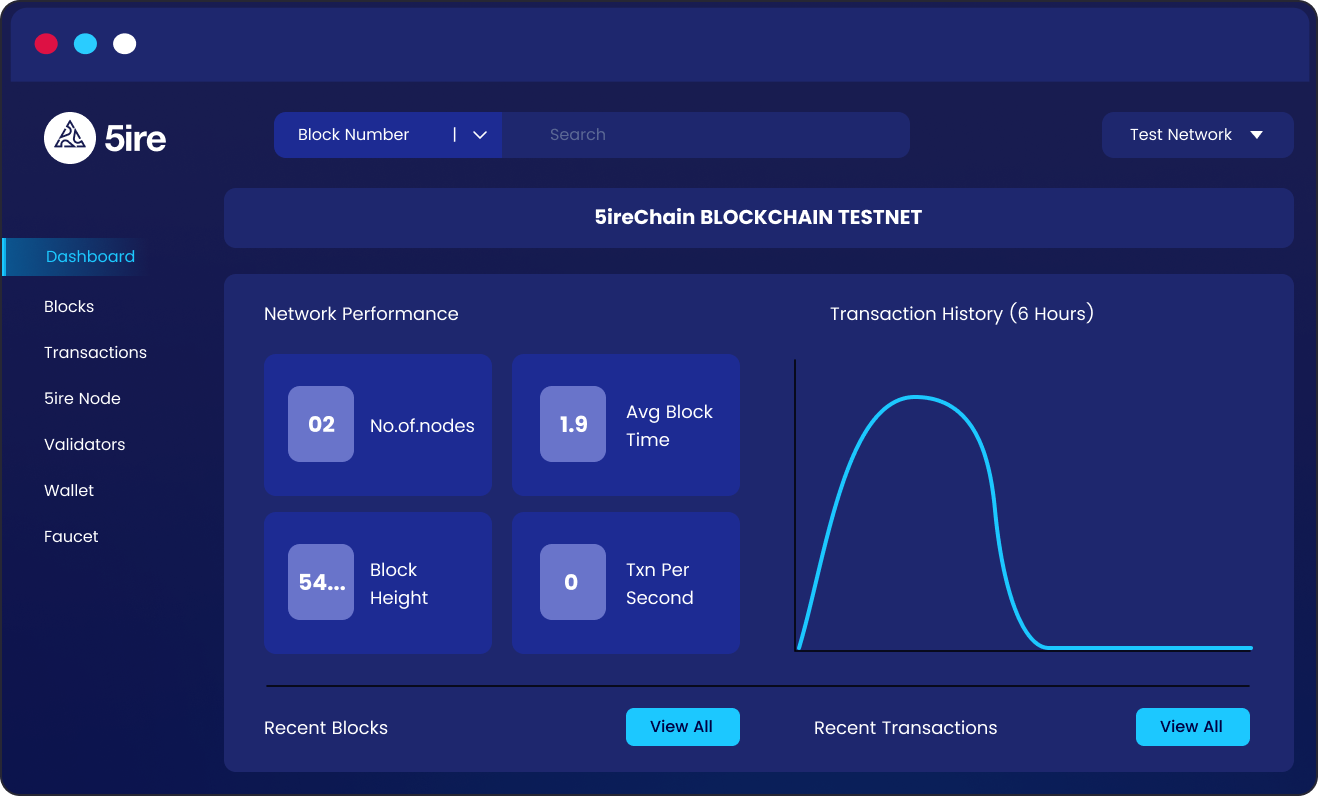Click the Network Performance heading
The height and width of the screenshot is (796, 1318).
(x=361, y=314)
